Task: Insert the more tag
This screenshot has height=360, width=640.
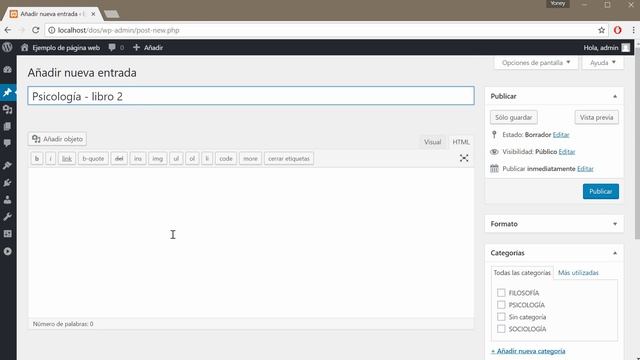Action: (x=250, y=158)
